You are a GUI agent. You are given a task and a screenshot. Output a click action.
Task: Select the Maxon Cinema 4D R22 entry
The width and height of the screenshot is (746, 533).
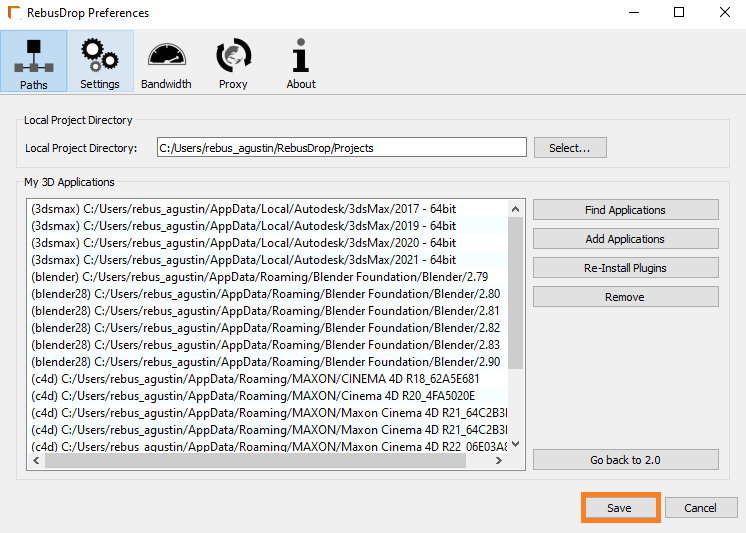pyautogui.click(x=267, y=446)
